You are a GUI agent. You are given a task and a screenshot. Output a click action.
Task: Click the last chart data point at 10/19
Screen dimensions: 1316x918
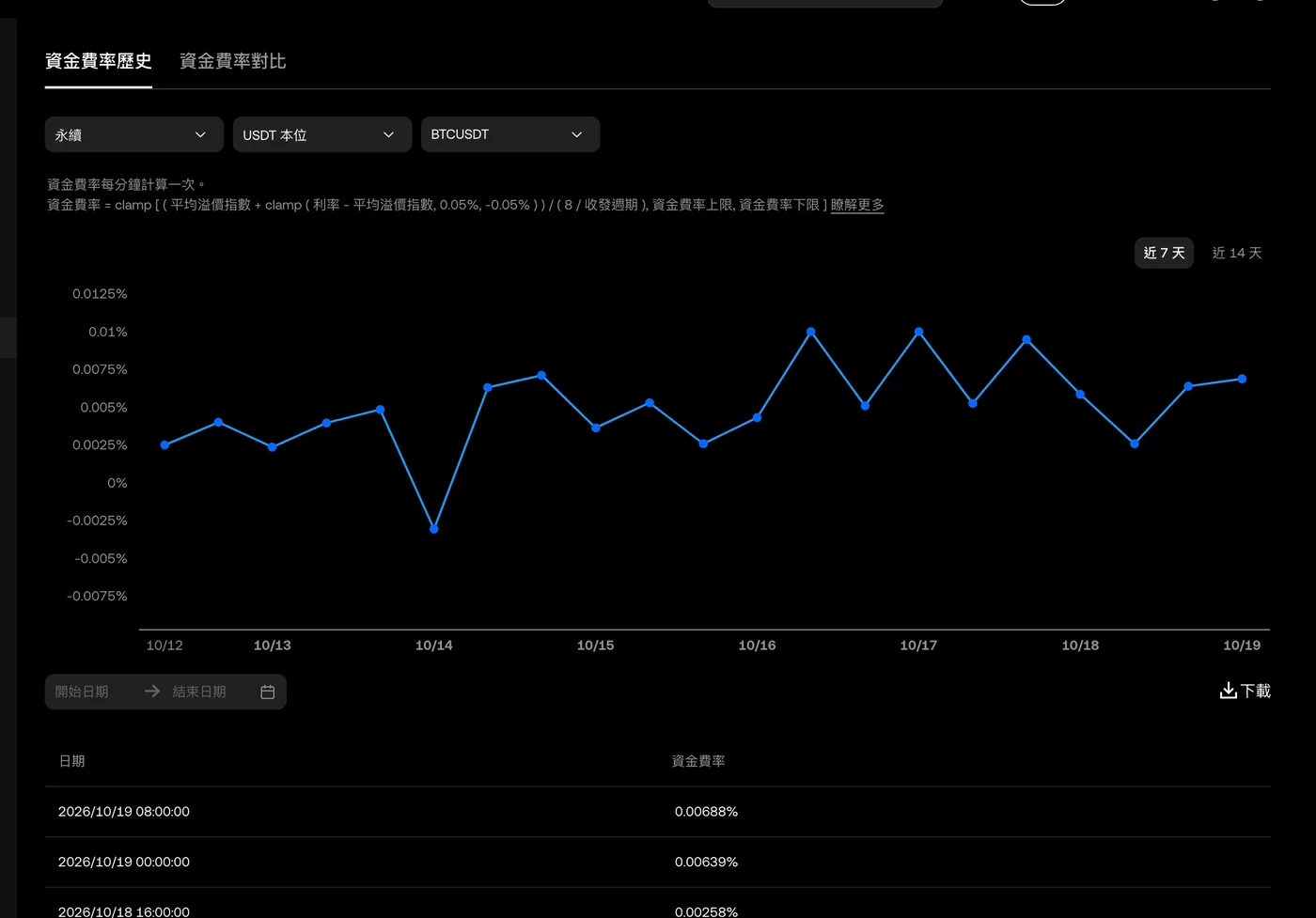coord(1242,379)
